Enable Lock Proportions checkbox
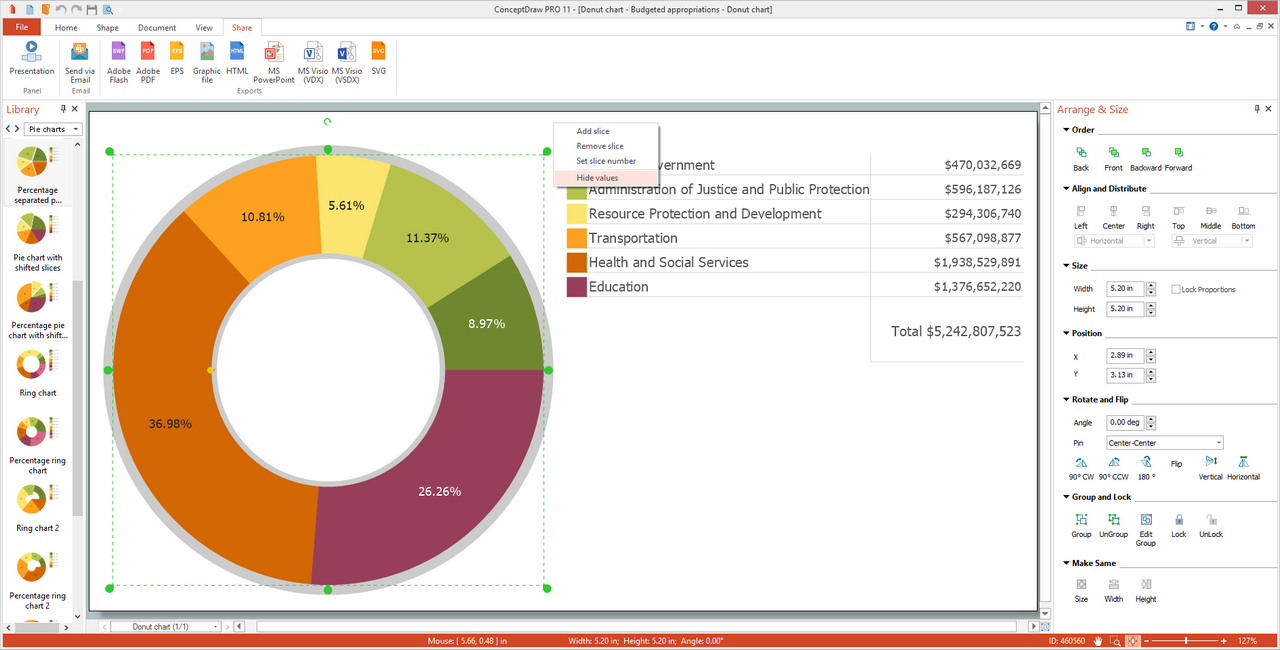1280x650 pixels. 1176,290
